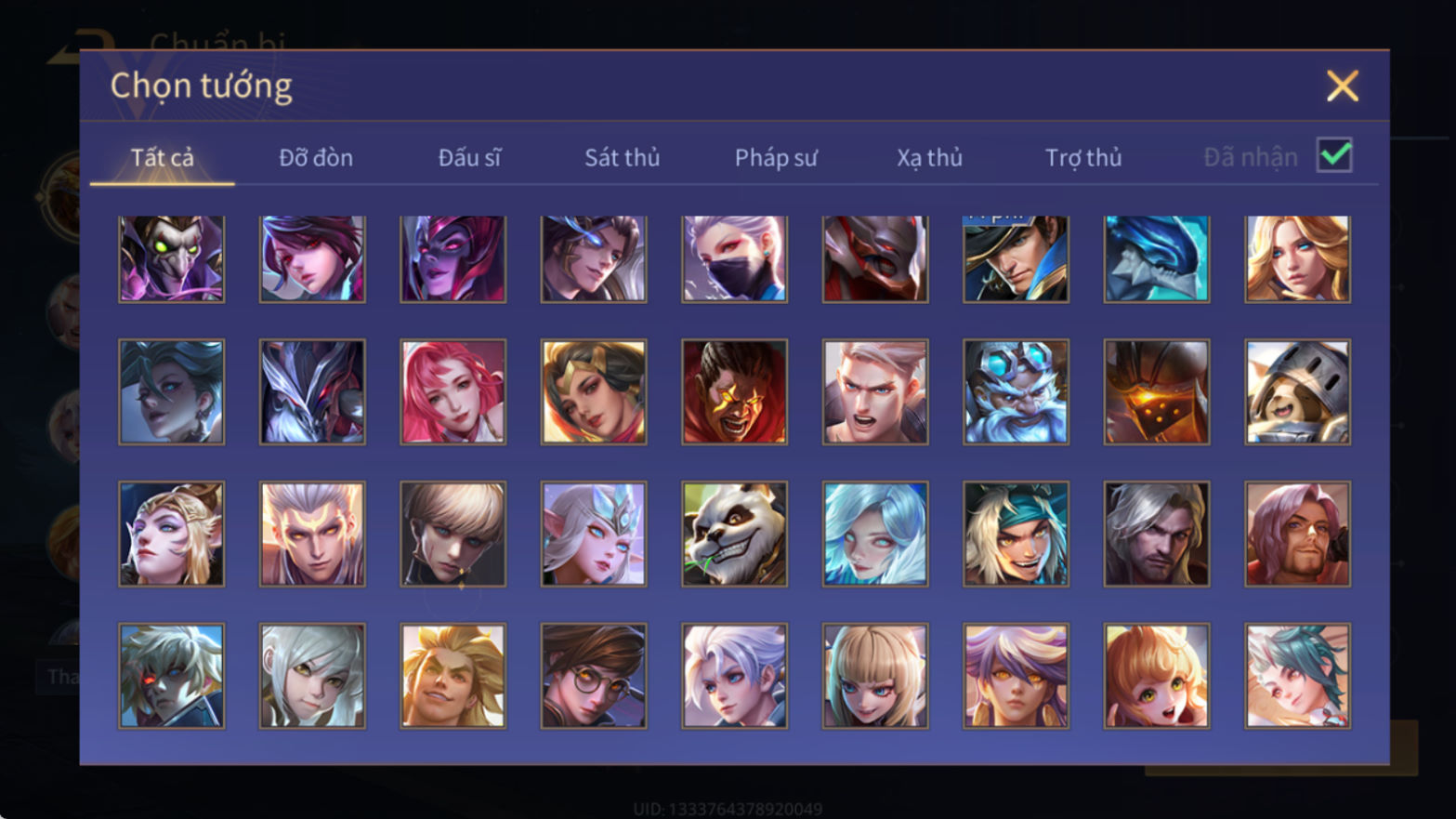Close the Chọn tướng dialog
Image resolution: width=1456 pixels, height=819 pixels.
click(x=1342, y=86)
